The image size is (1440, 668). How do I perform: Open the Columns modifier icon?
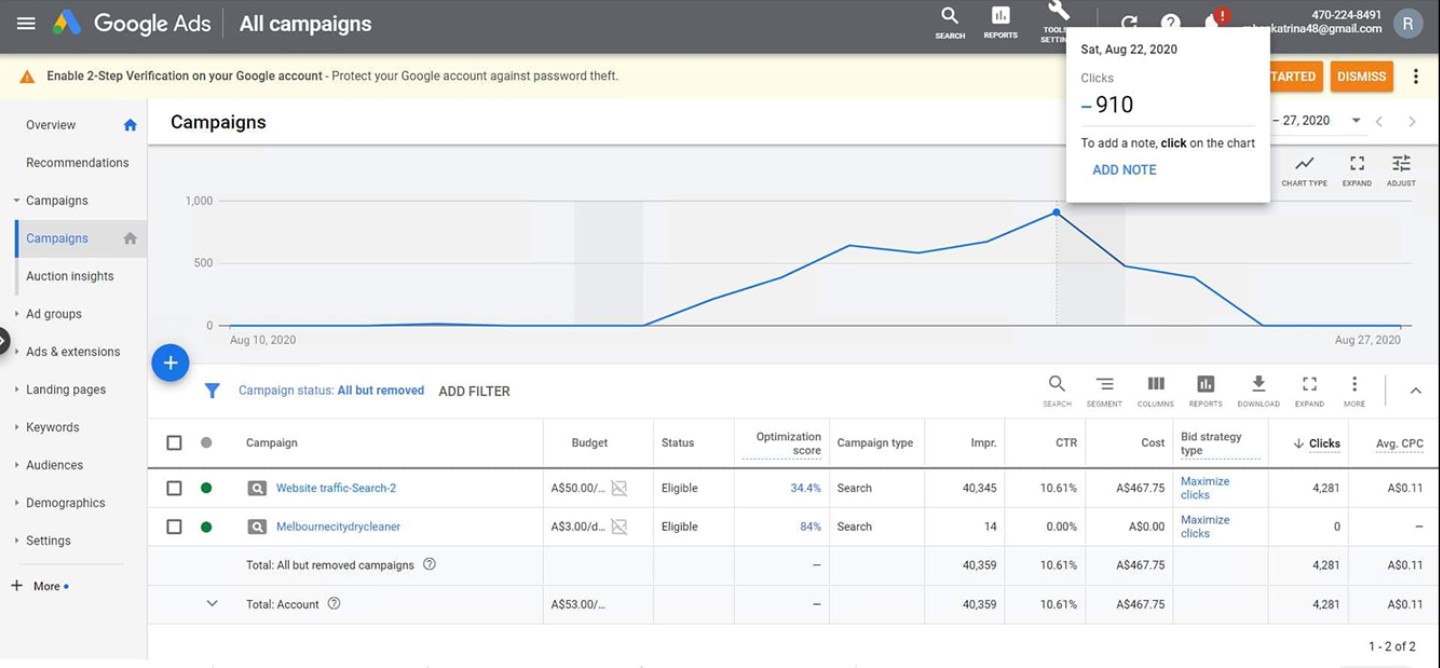pyautogui.click(x=1155, y=389)
